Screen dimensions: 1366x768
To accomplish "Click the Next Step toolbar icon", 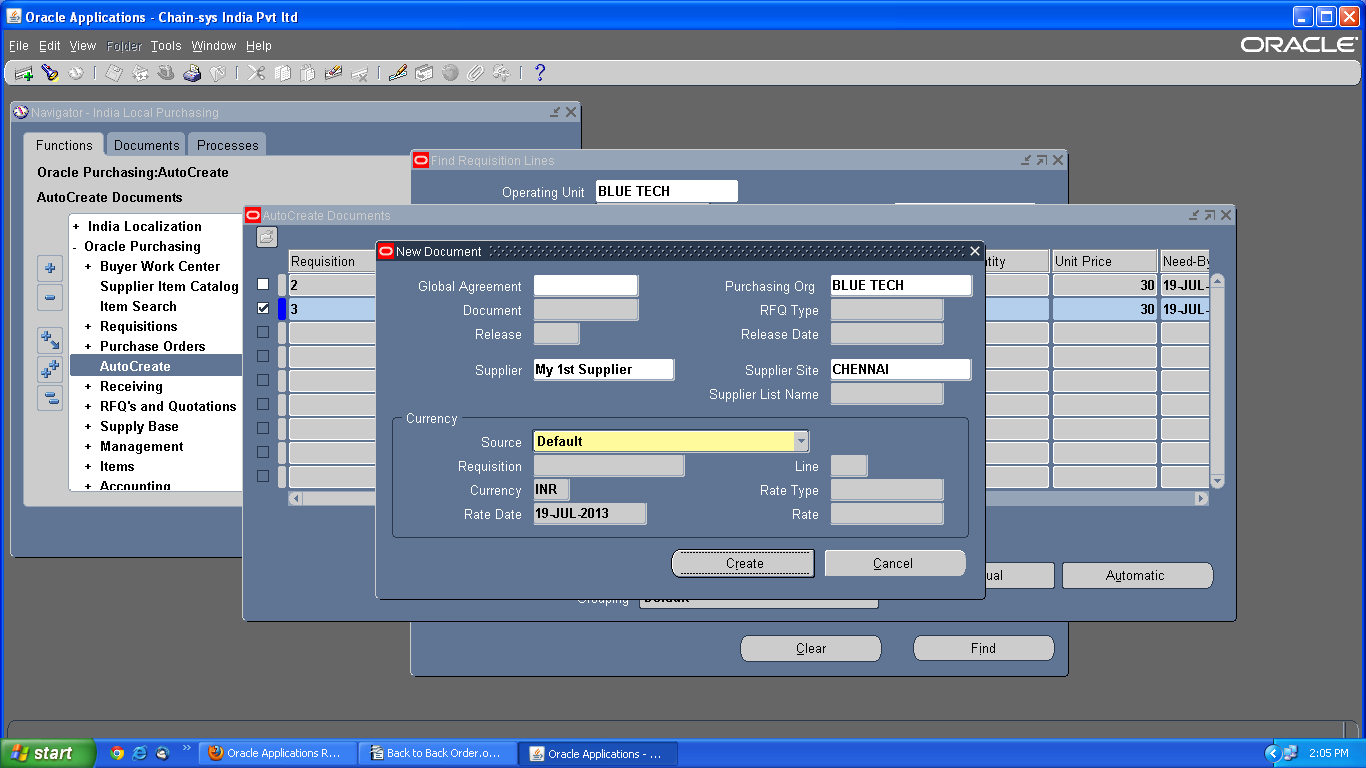I will pyautogui.click(x=140, y=73).
